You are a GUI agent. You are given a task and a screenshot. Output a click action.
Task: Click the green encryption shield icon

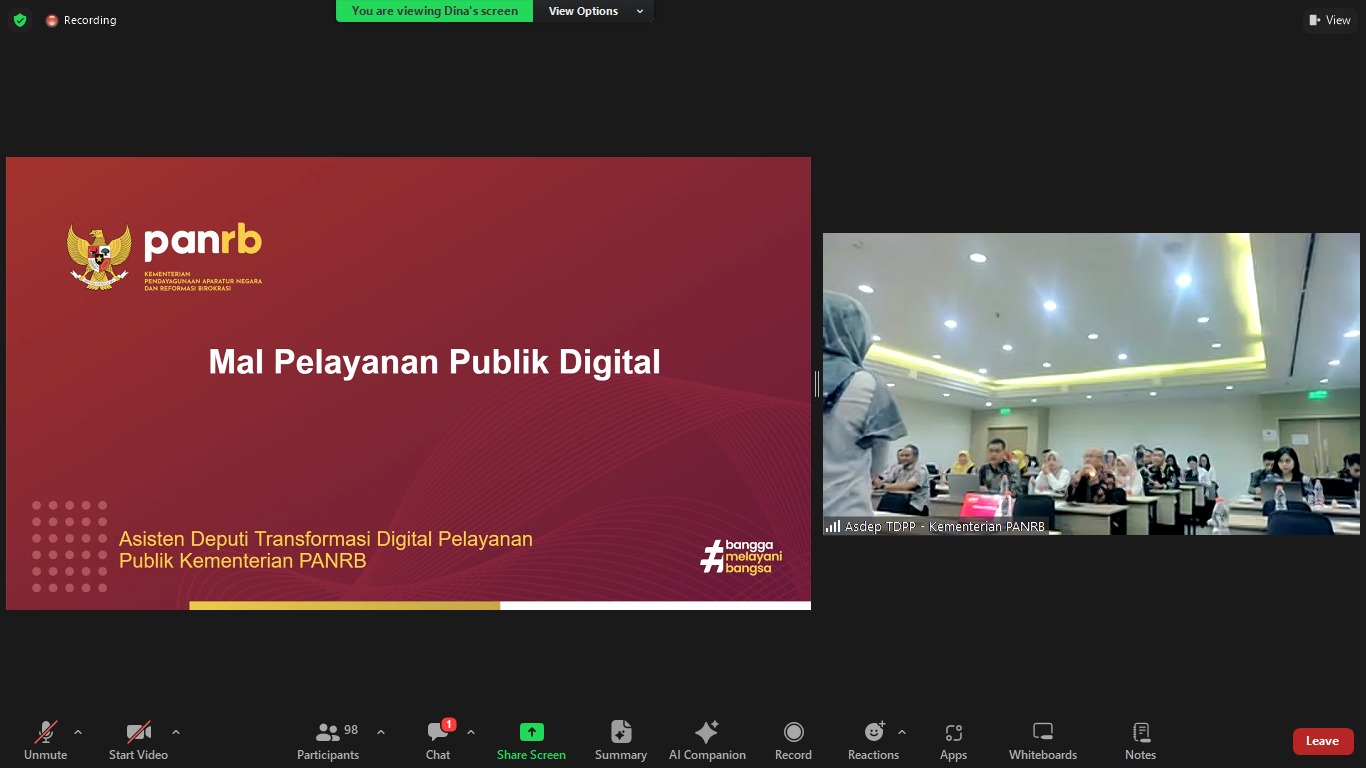[x=20, y=20]
